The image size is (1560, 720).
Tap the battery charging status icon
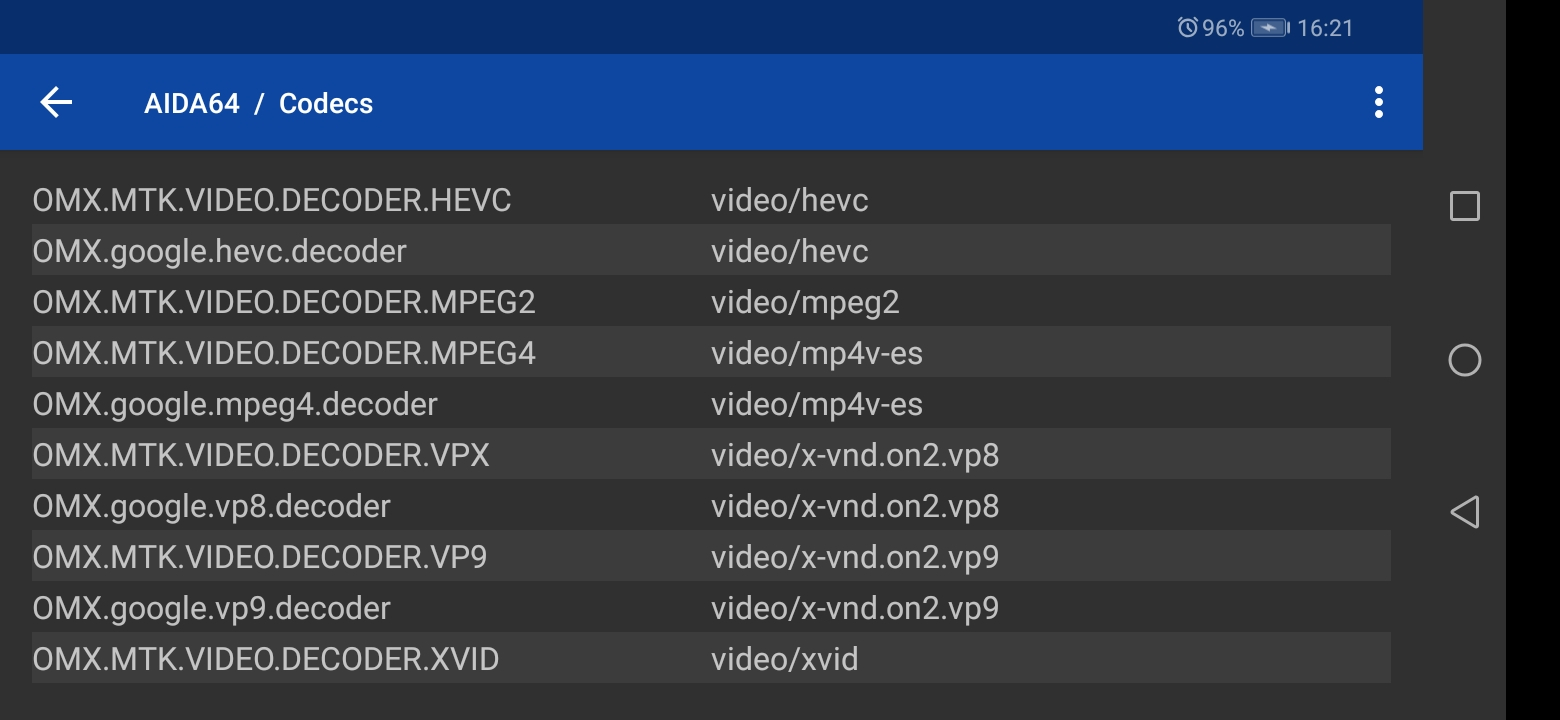coord(1269,28)
